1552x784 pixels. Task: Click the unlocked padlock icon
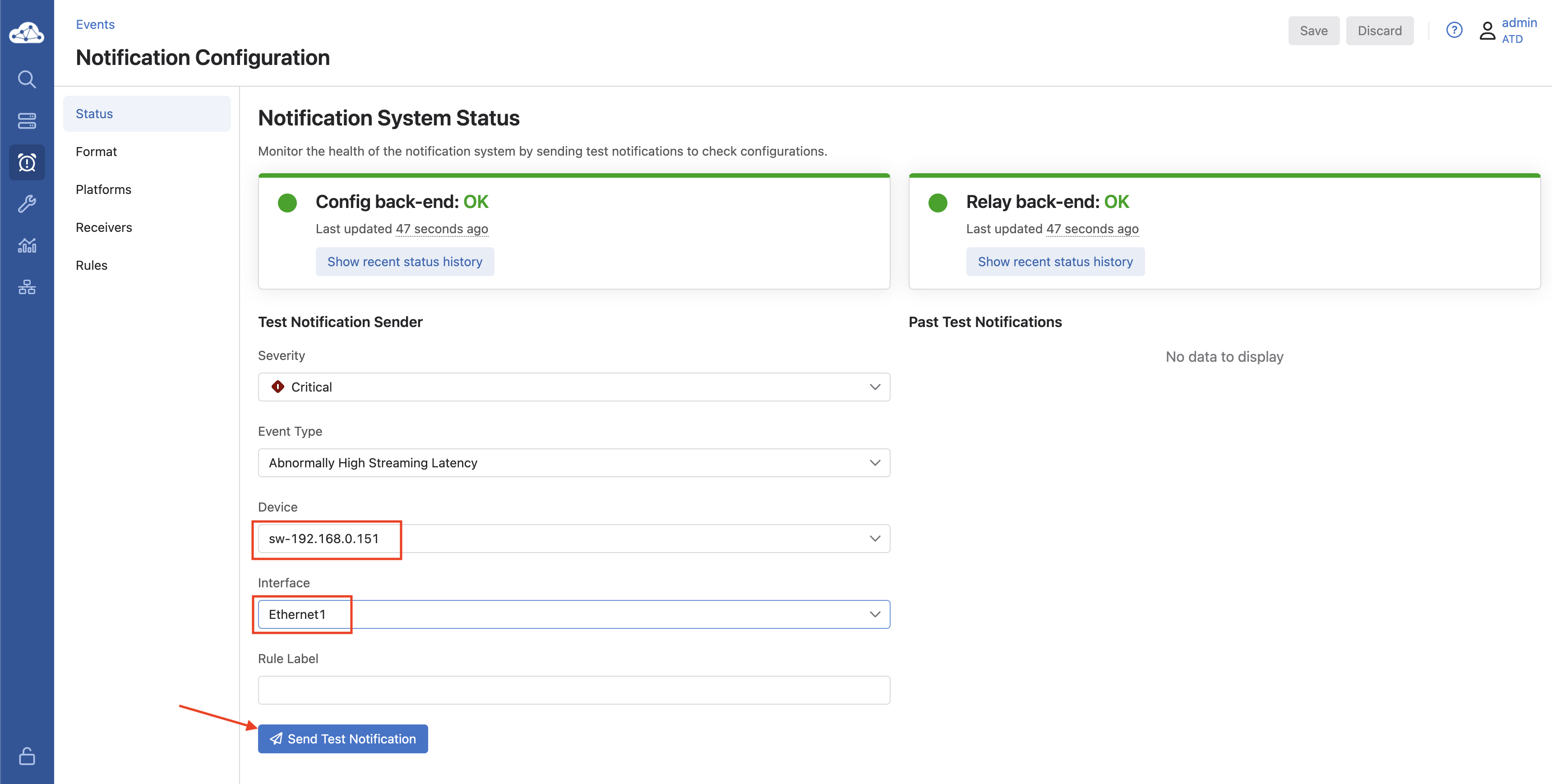pyautogui.click(x=27, y=756)
